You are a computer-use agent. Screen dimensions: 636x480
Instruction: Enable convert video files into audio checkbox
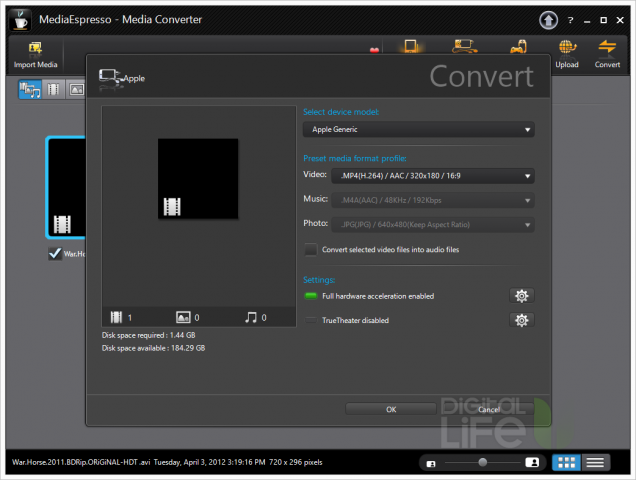(x=311, y=250)
